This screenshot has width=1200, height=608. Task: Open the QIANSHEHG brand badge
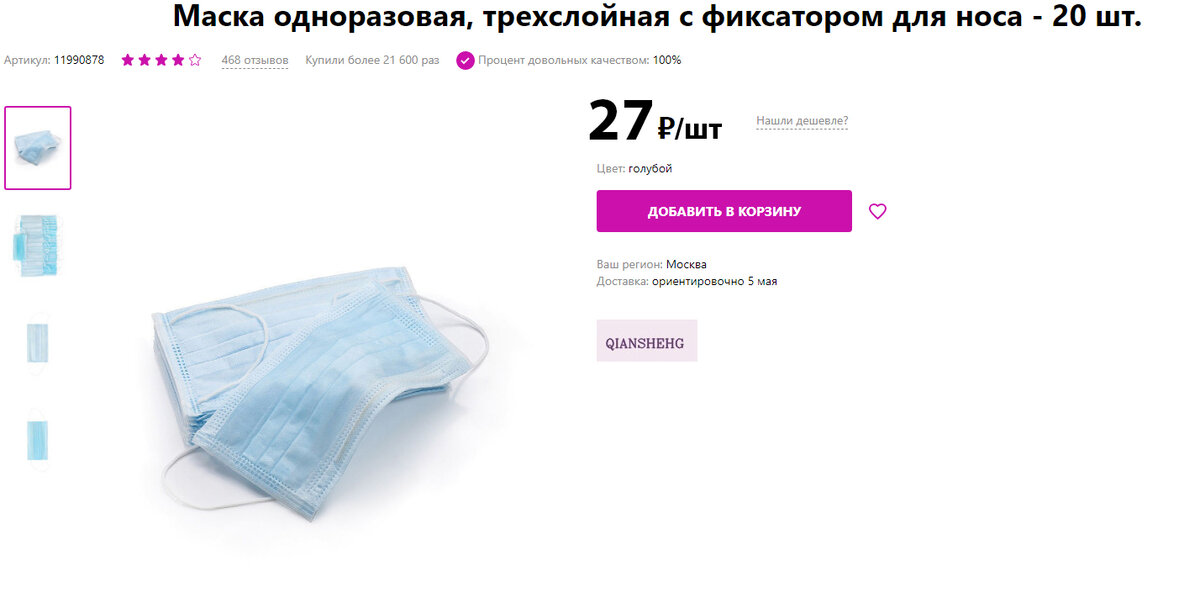tap(647, 341)
